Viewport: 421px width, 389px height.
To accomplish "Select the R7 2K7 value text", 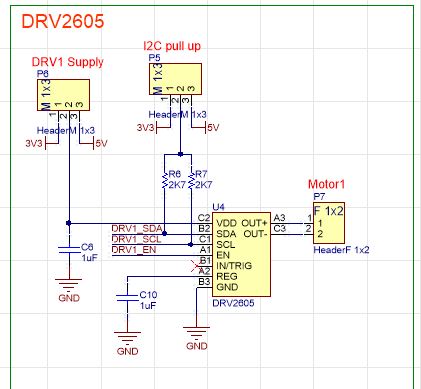I will (203, 185).
